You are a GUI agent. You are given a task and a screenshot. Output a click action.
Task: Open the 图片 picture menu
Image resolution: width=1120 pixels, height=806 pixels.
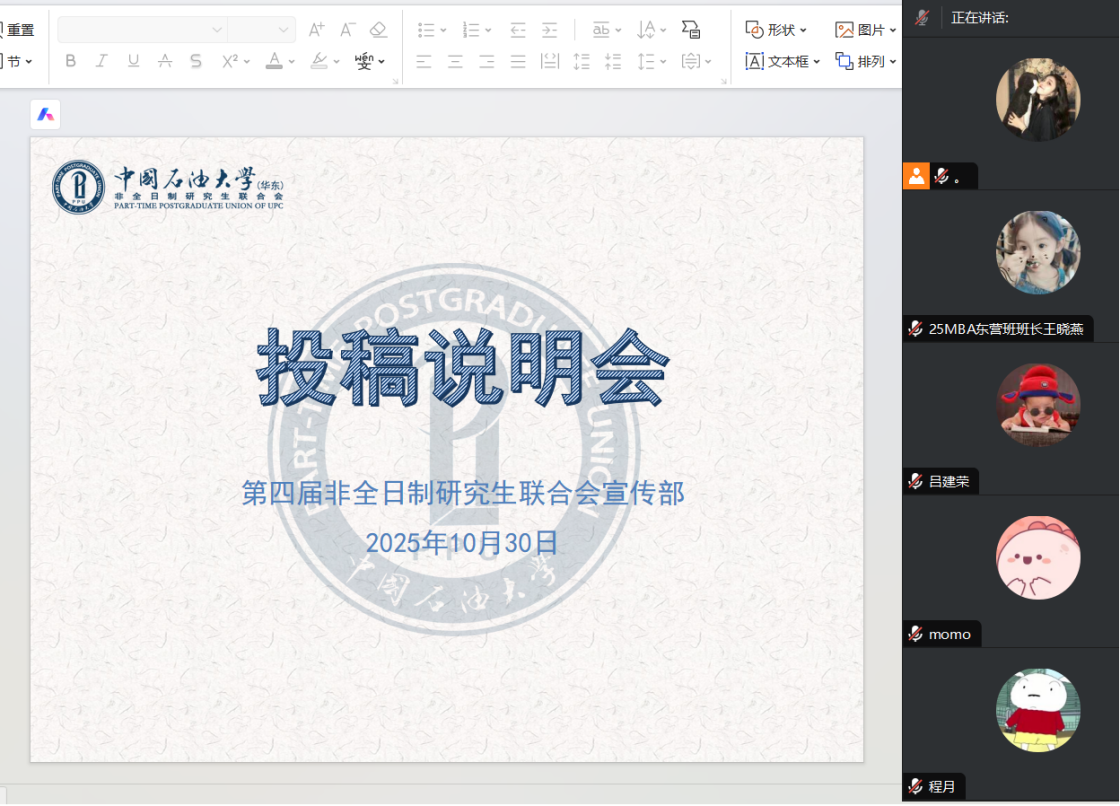[x=865, y=30]
